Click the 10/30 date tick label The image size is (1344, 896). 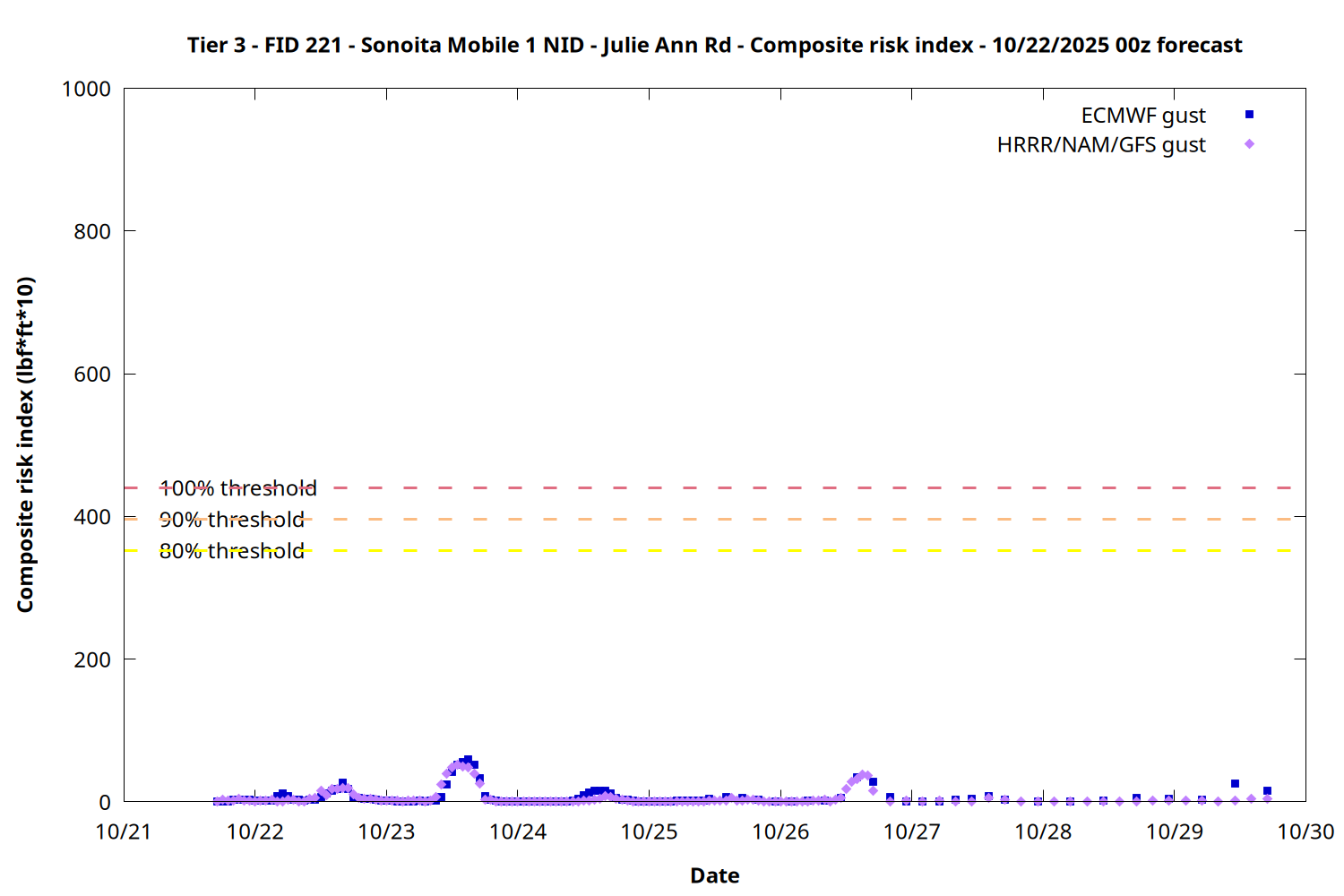pyautogui.click(x=1305, y=831)
